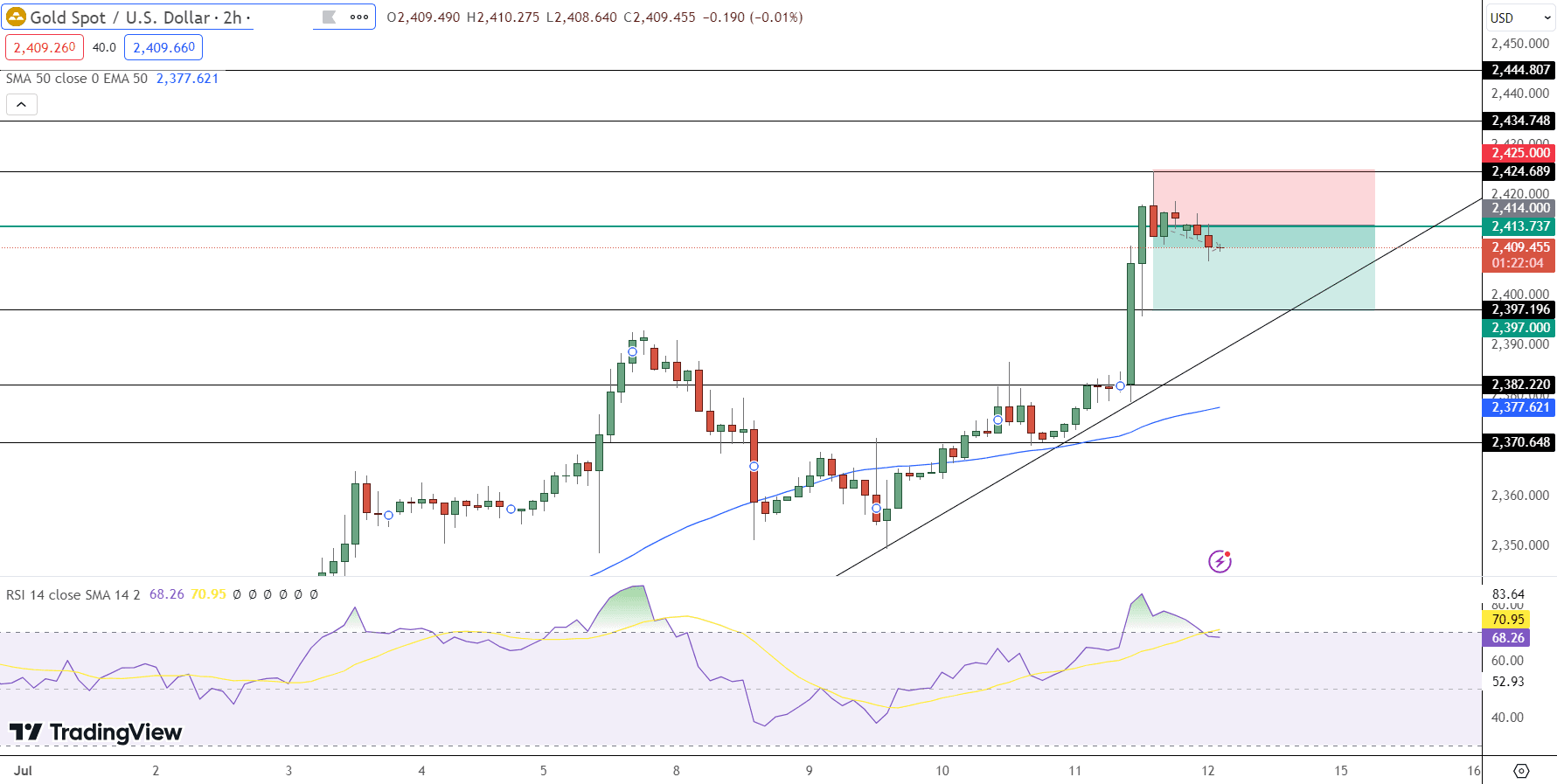Click the Jul date label on time axis

coord(23,771)
